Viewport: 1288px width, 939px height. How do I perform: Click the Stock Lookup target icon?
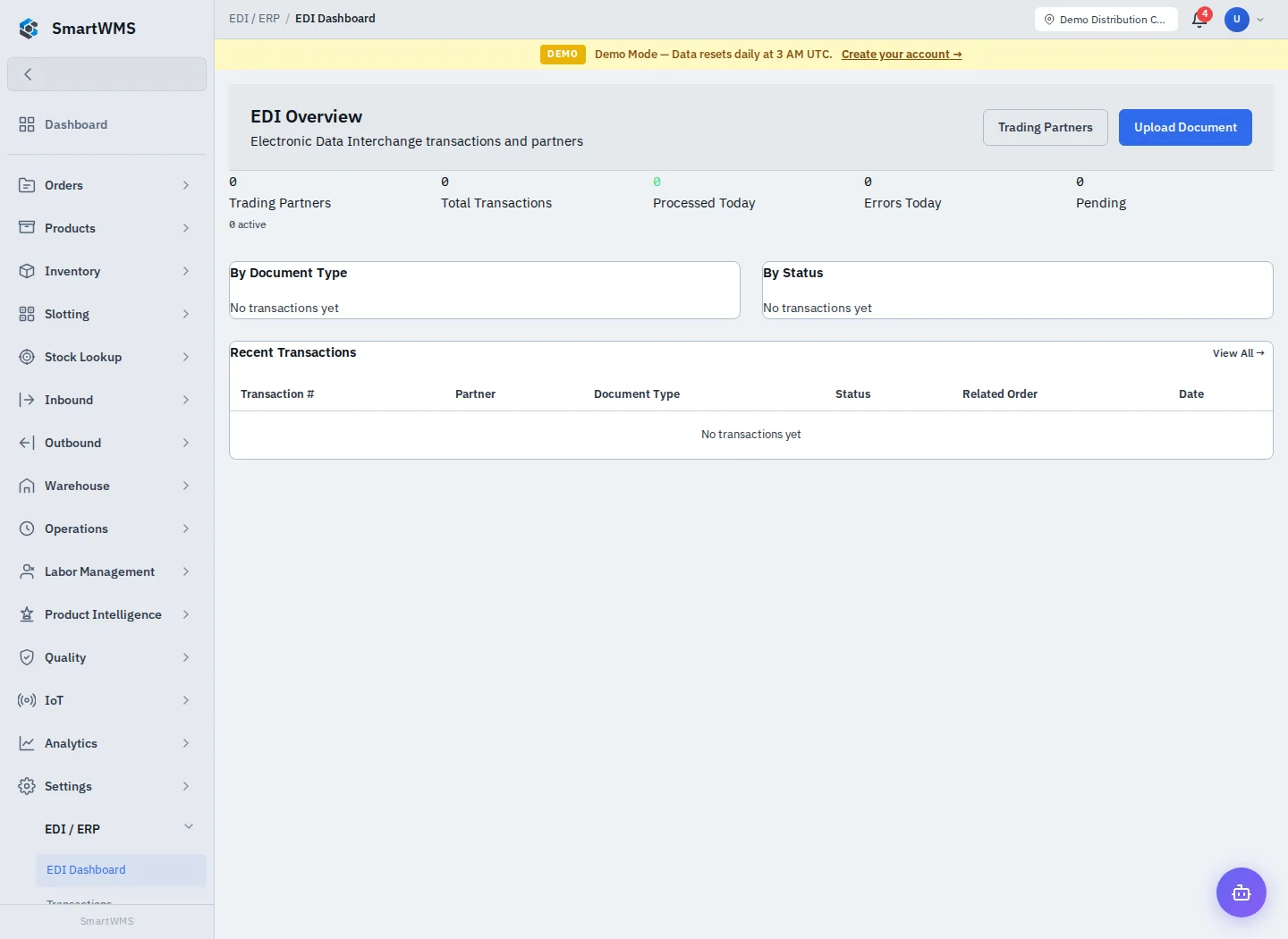pos(27,357)
